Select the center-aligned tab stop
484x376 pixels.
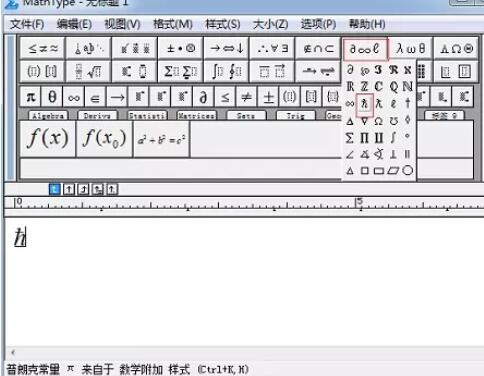(x=69, y=189)
